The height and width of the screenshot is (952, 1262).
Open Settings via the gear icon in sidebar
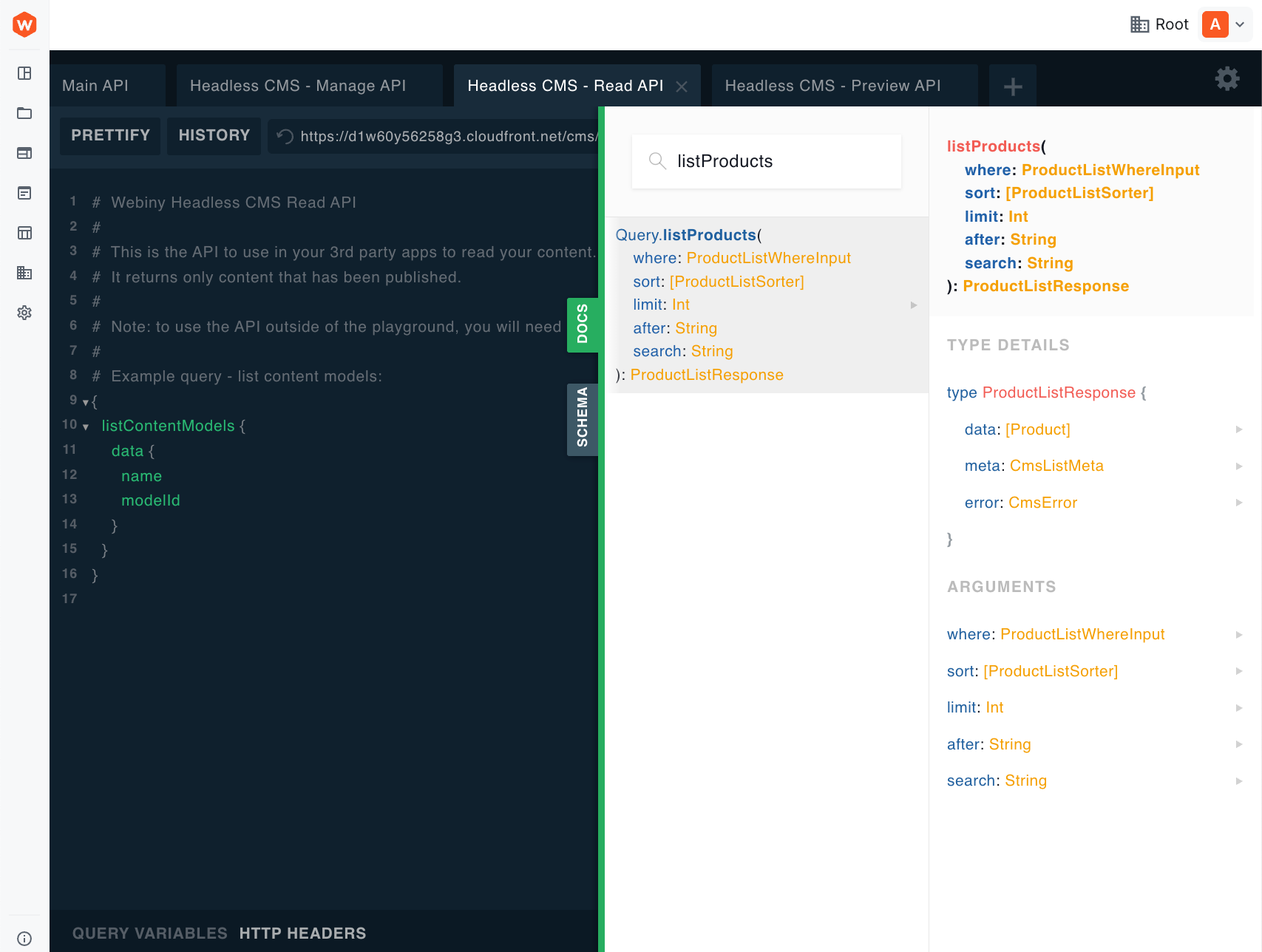pos(24,312)
